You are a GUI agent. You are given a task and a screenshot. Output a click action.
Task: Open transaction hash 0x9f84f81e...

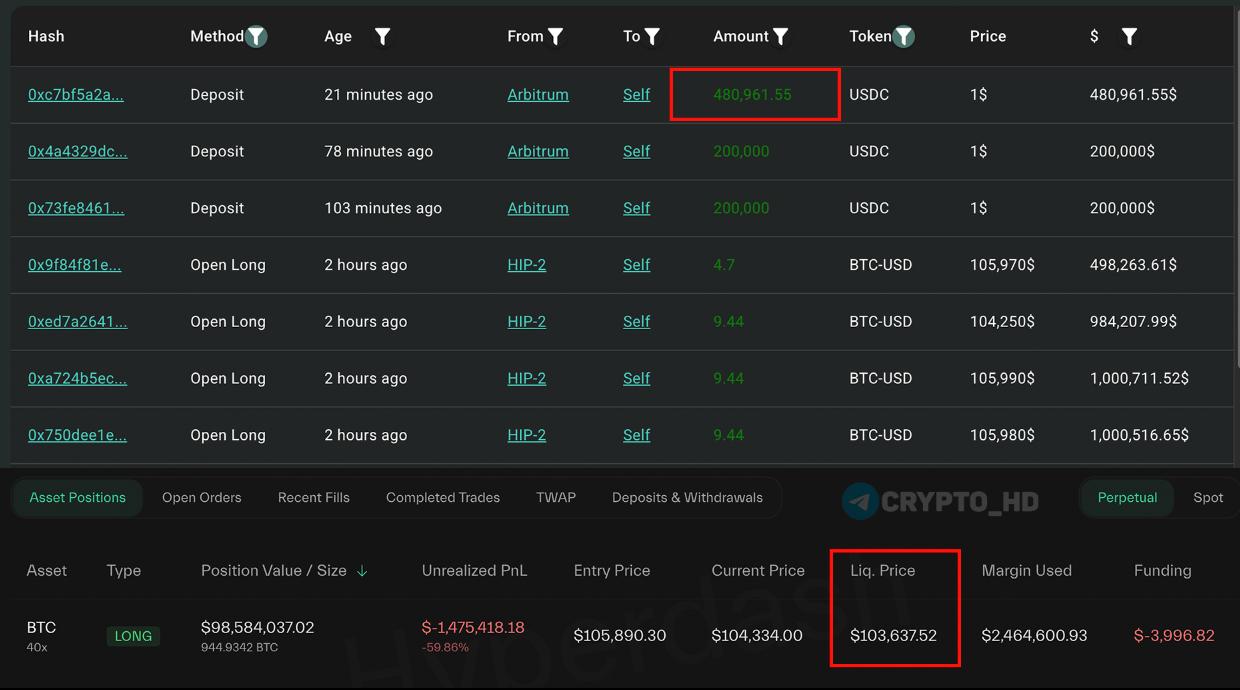(x=74, y=265)
